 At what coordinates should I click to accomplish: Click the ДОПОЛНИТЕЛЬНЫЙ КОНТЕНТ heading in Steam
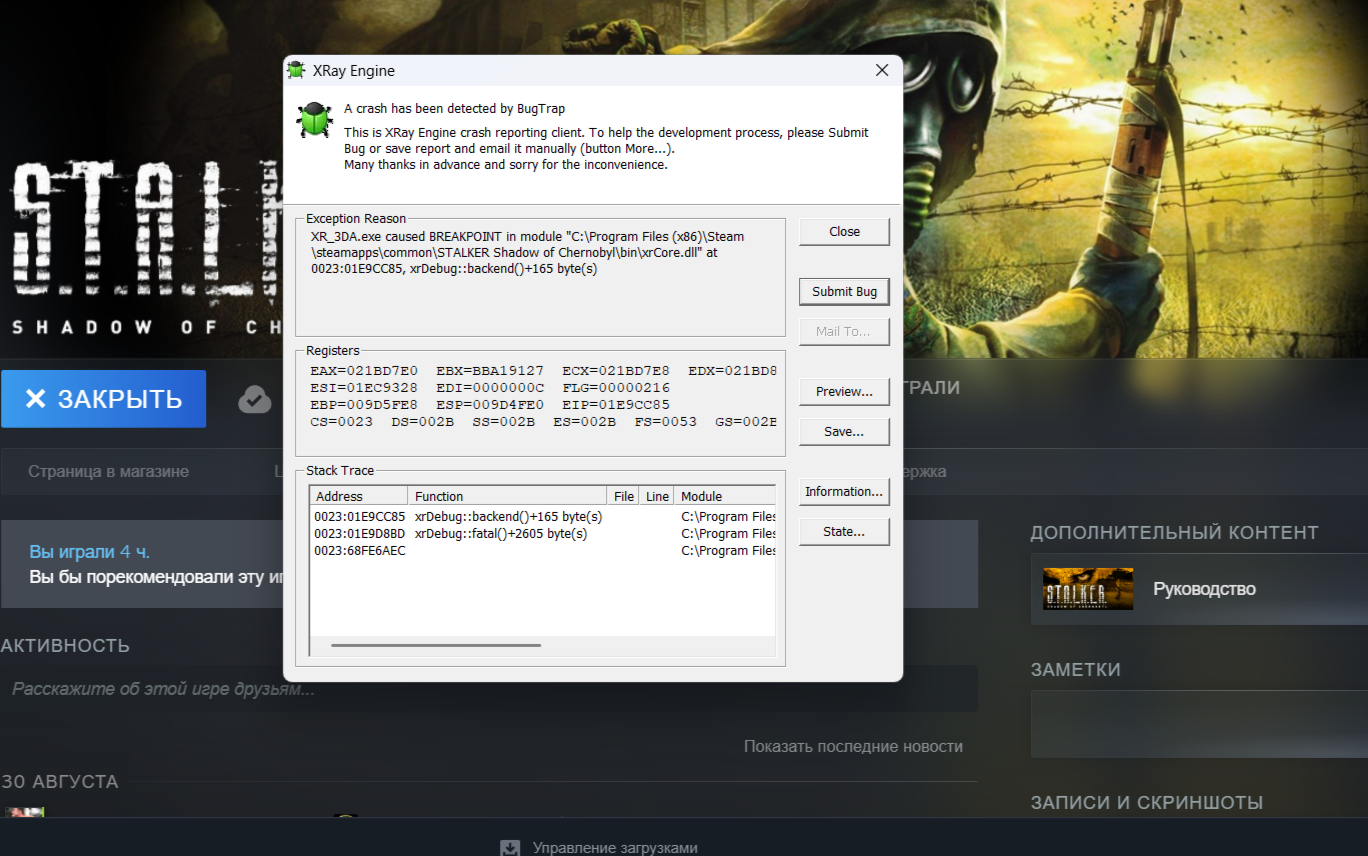[x=1175, y=533]
